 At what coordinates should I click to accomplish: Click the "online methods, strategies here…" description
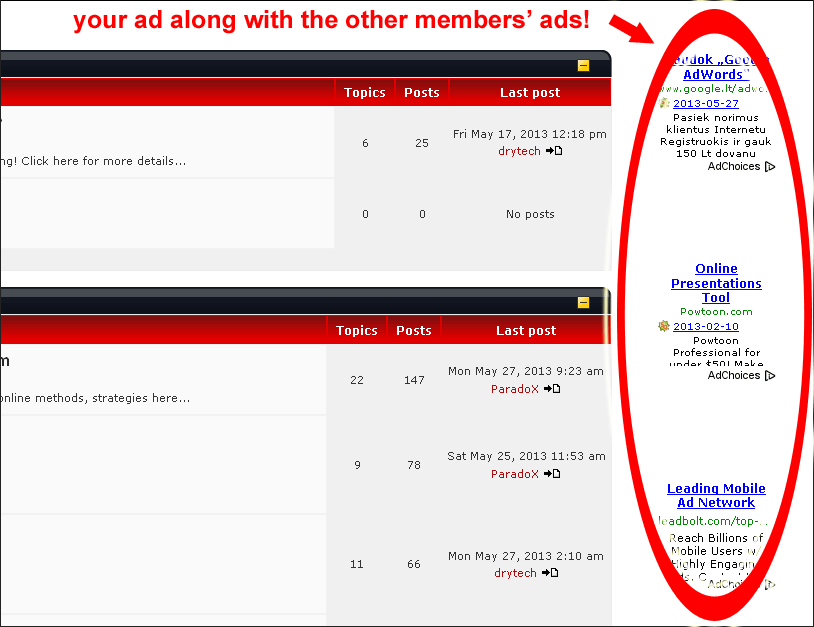[95, 398]
